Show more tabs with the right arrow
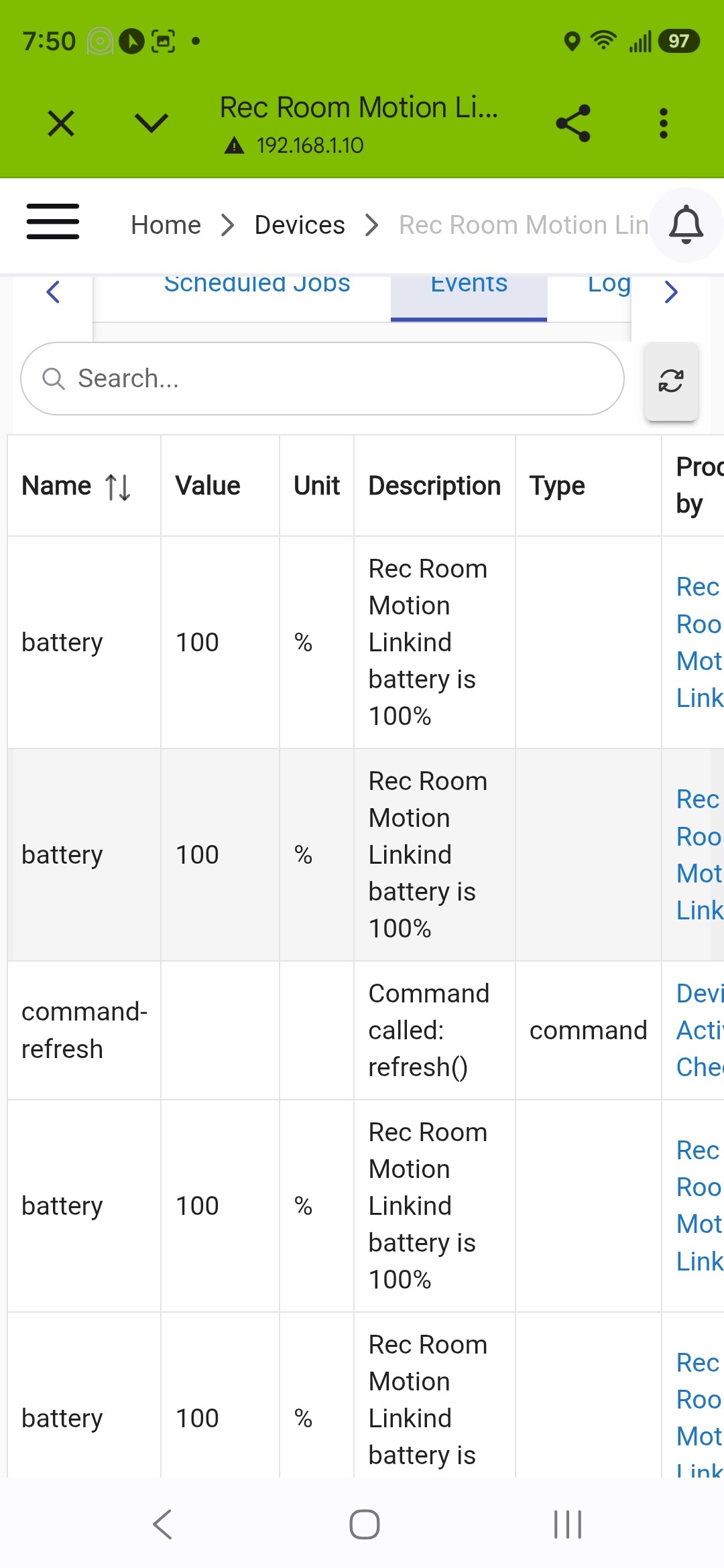724x1568 pixels. [671, 291]
